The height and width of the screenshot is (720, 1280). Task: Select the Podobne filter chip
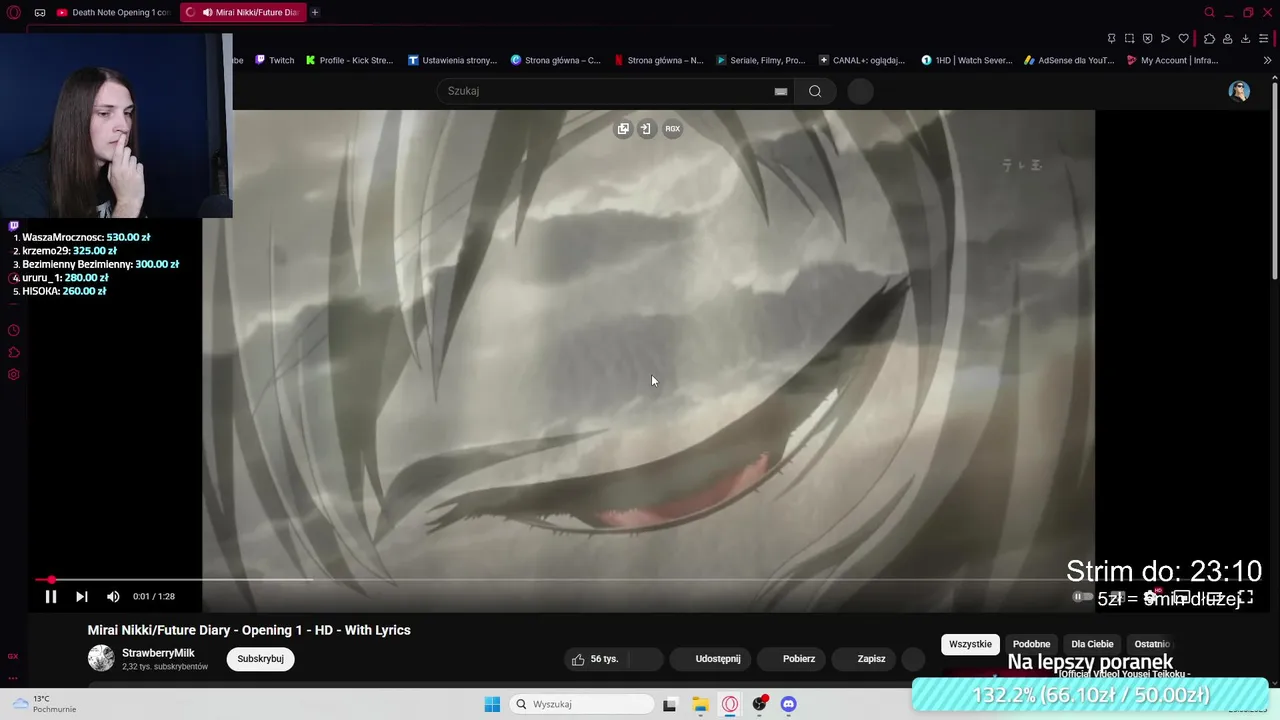point(1031,644)
